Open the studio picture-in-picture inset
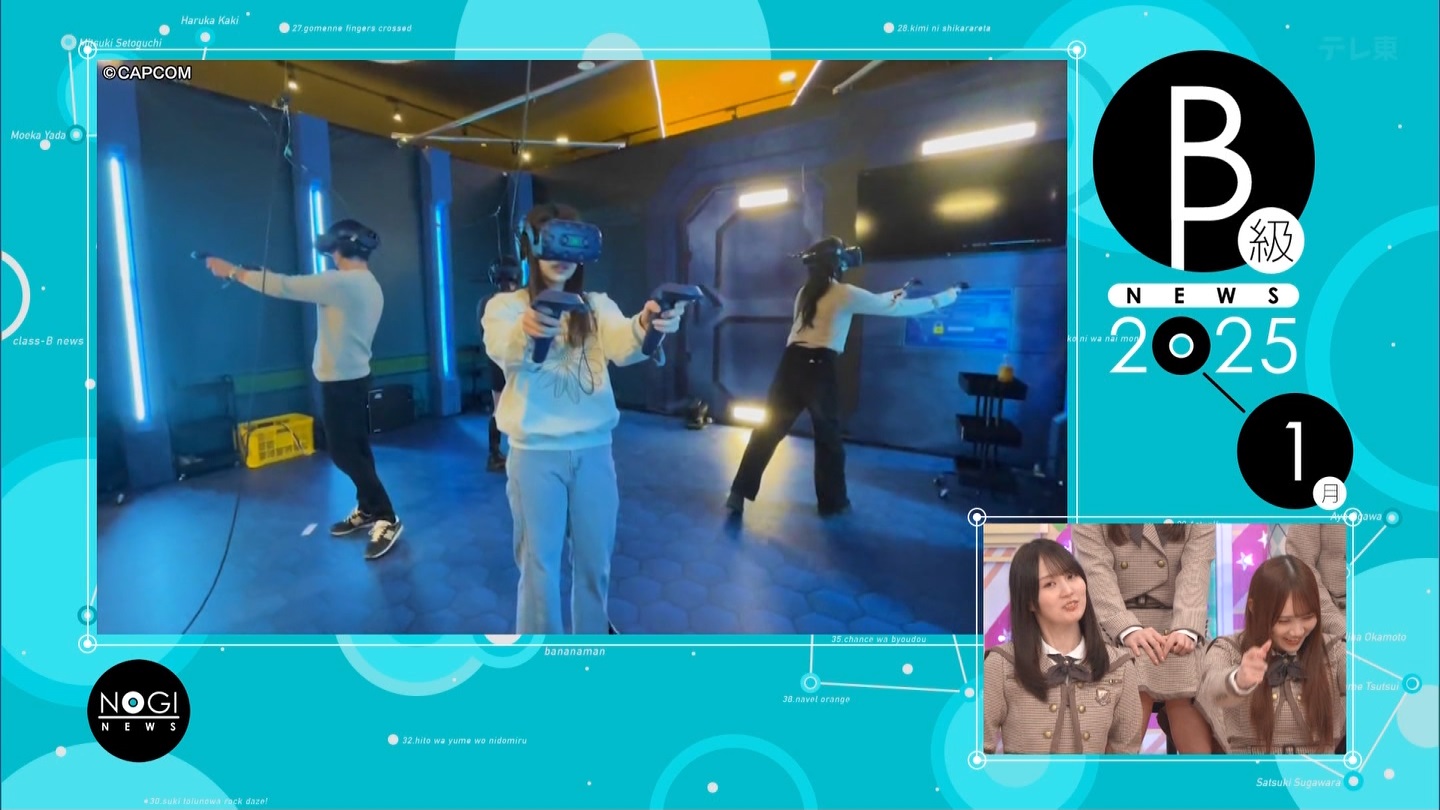 [x=1164, y=638]
